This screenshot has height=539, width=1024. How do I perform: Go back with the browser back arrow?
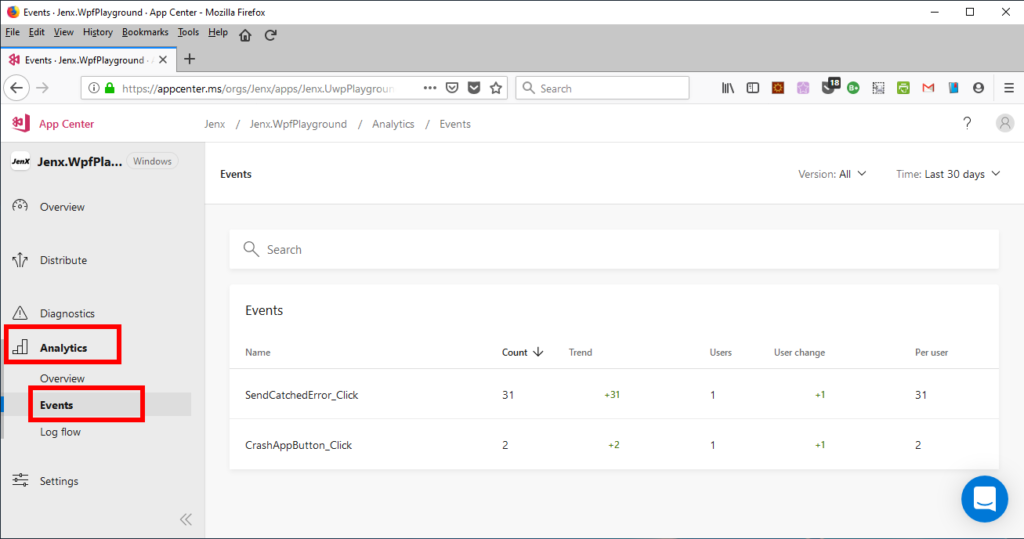(16, 88)
